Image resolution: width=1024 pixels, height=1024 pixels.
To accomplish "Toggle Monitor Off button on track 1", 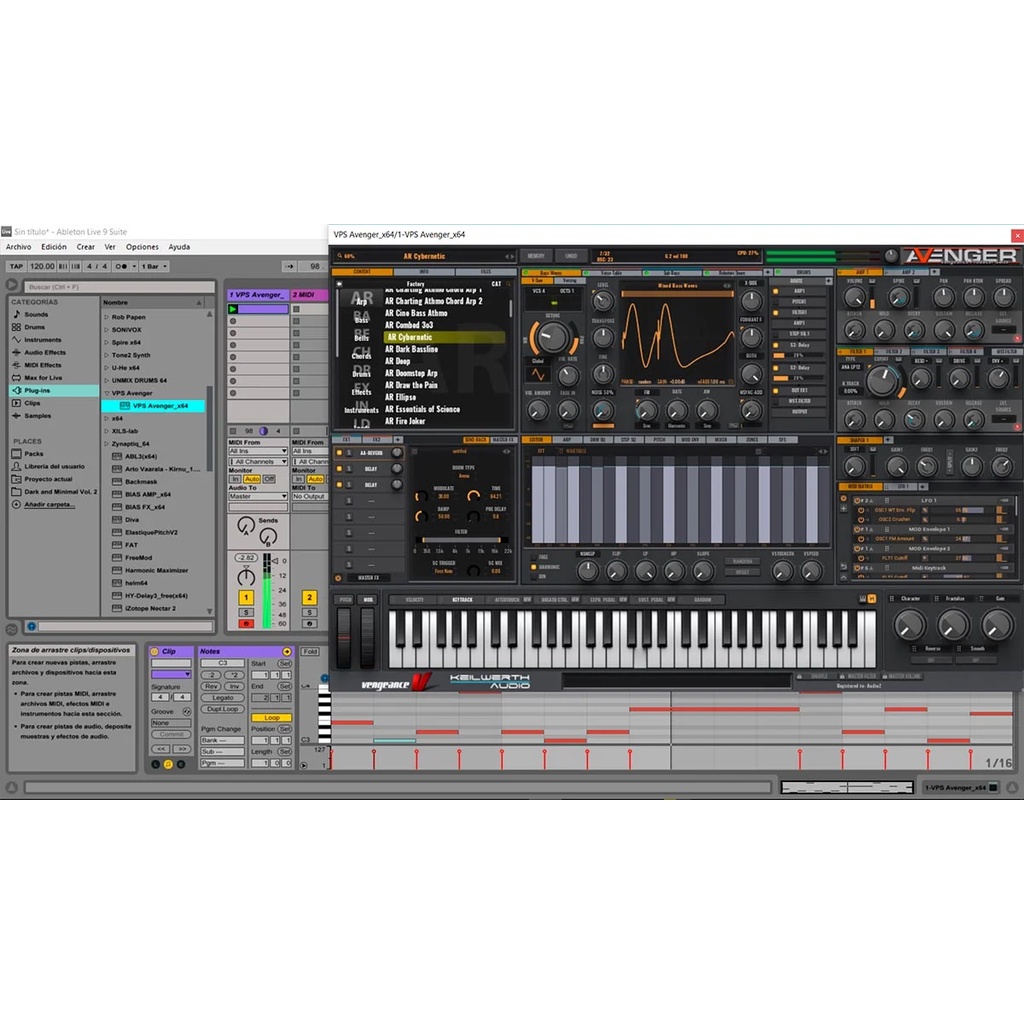I will [269, 479].
